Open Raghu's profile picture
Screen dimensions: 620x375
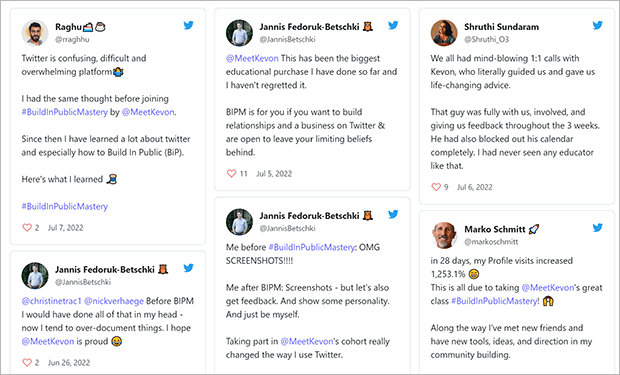point(35,33)
